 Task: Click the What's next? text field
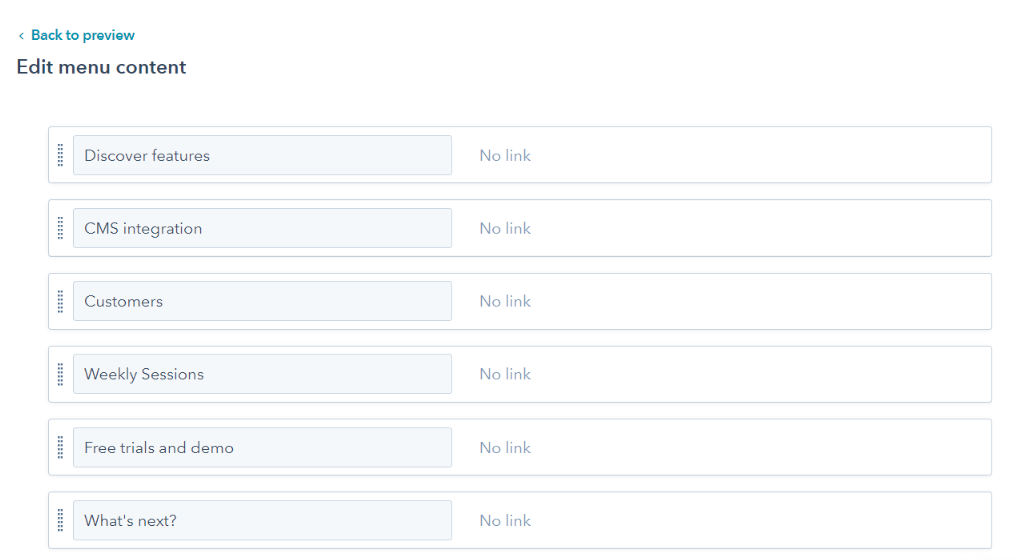(x=262, y=520)
